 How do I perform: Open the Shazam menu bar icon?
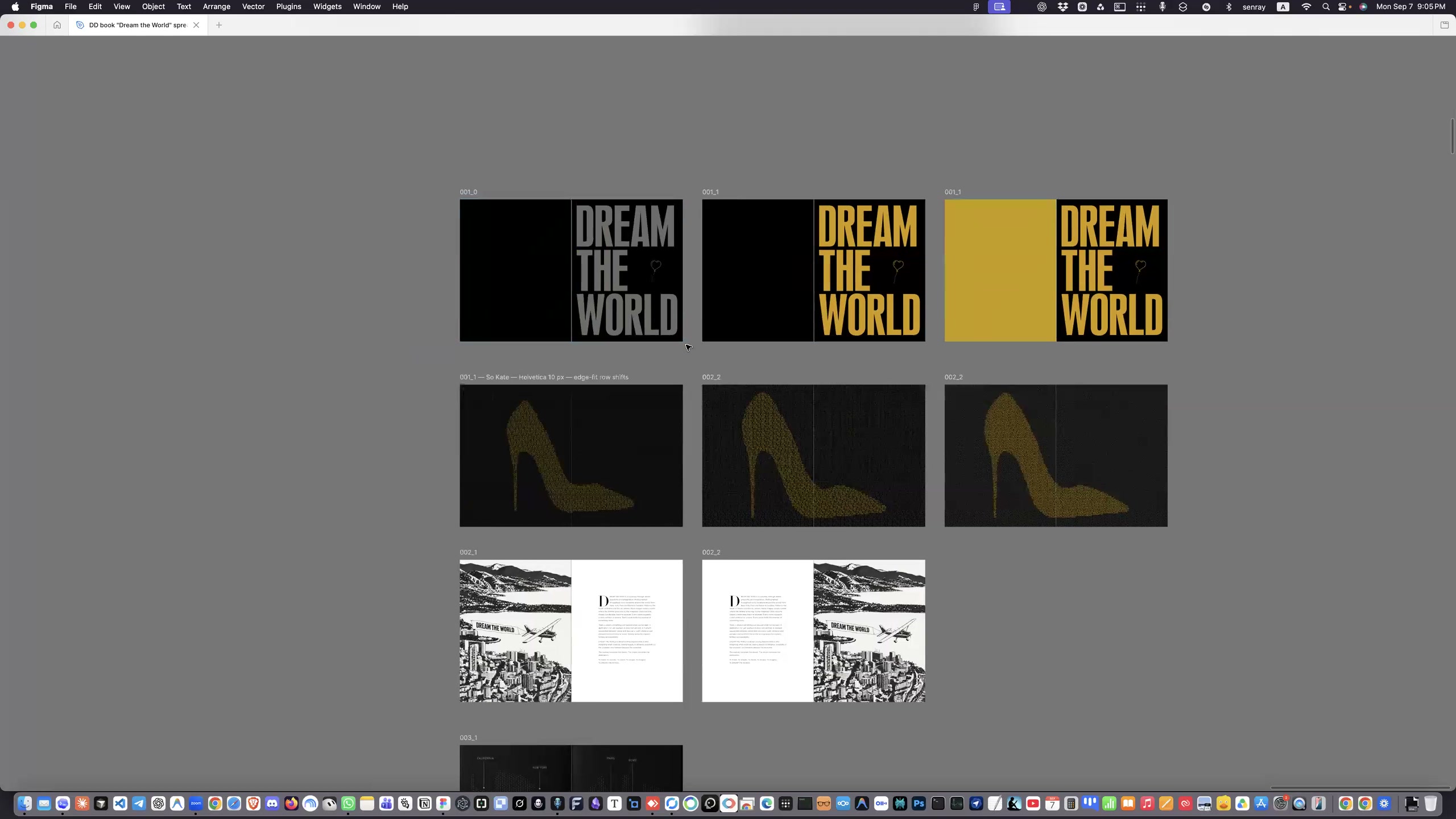1206,7
